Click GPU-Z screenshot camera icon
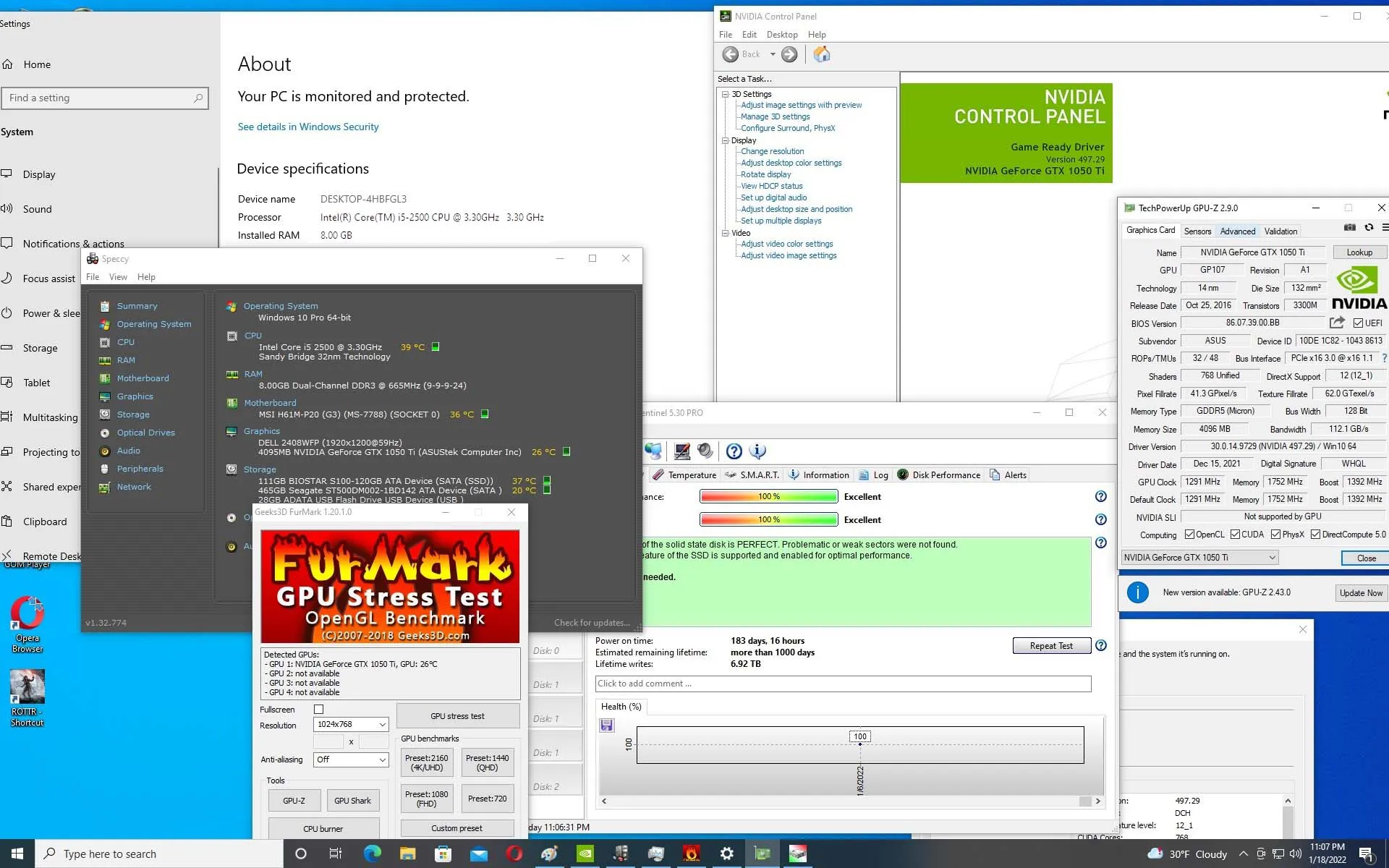Viewport: 1389px width, 868px height. point(1350,228)
